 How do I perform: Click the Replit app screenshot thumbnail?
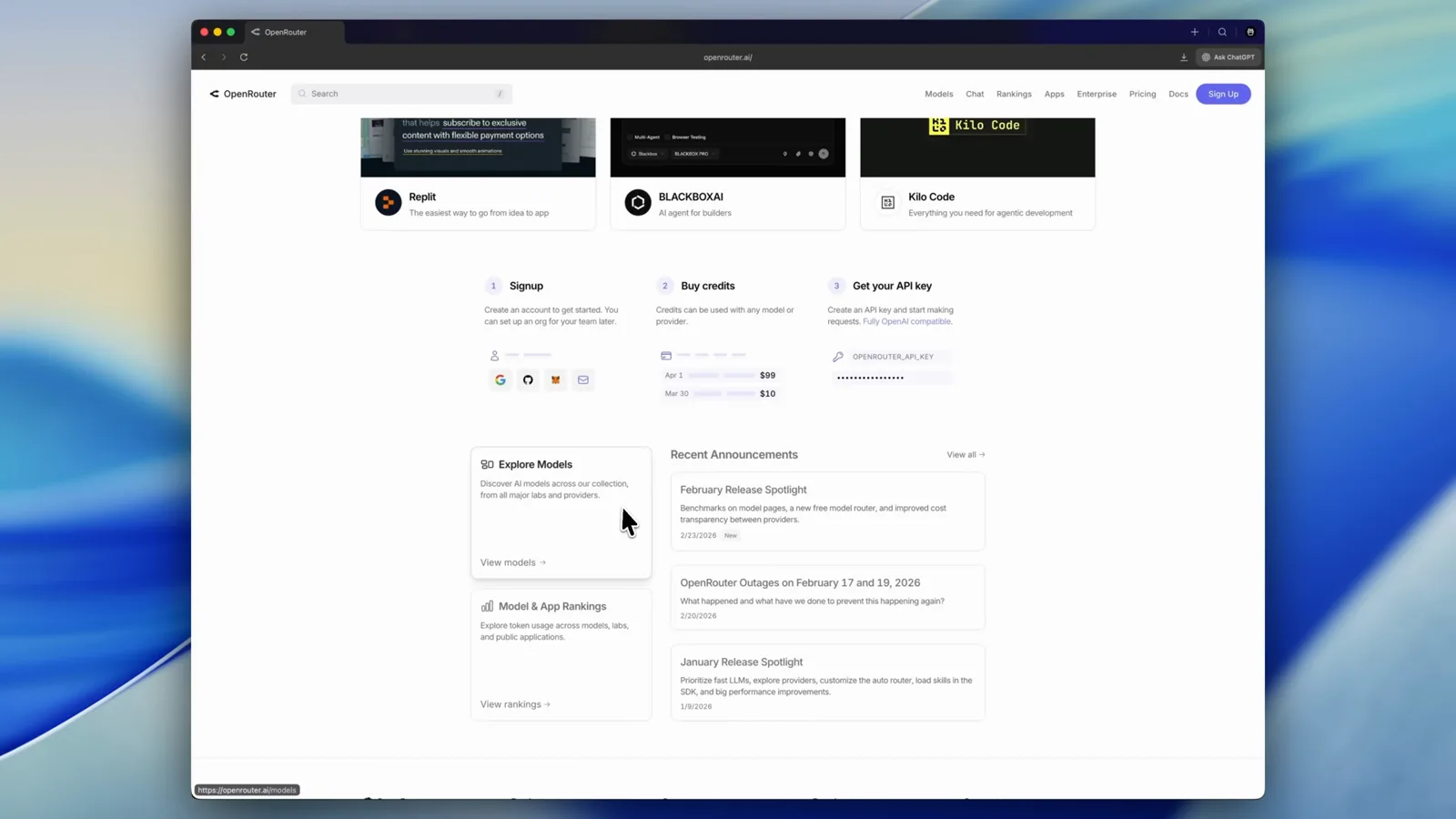click(x=478, y=147)
